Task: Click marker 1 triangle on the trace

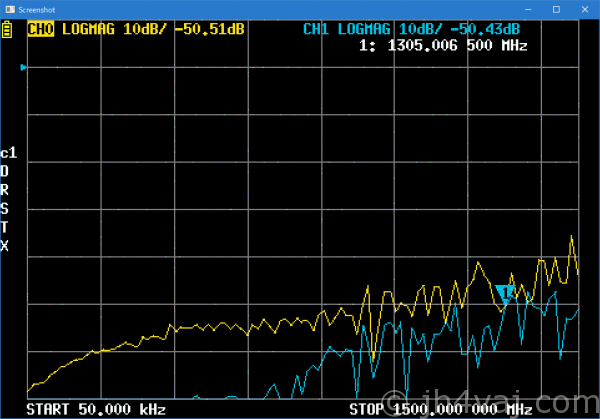Action: 506,292
